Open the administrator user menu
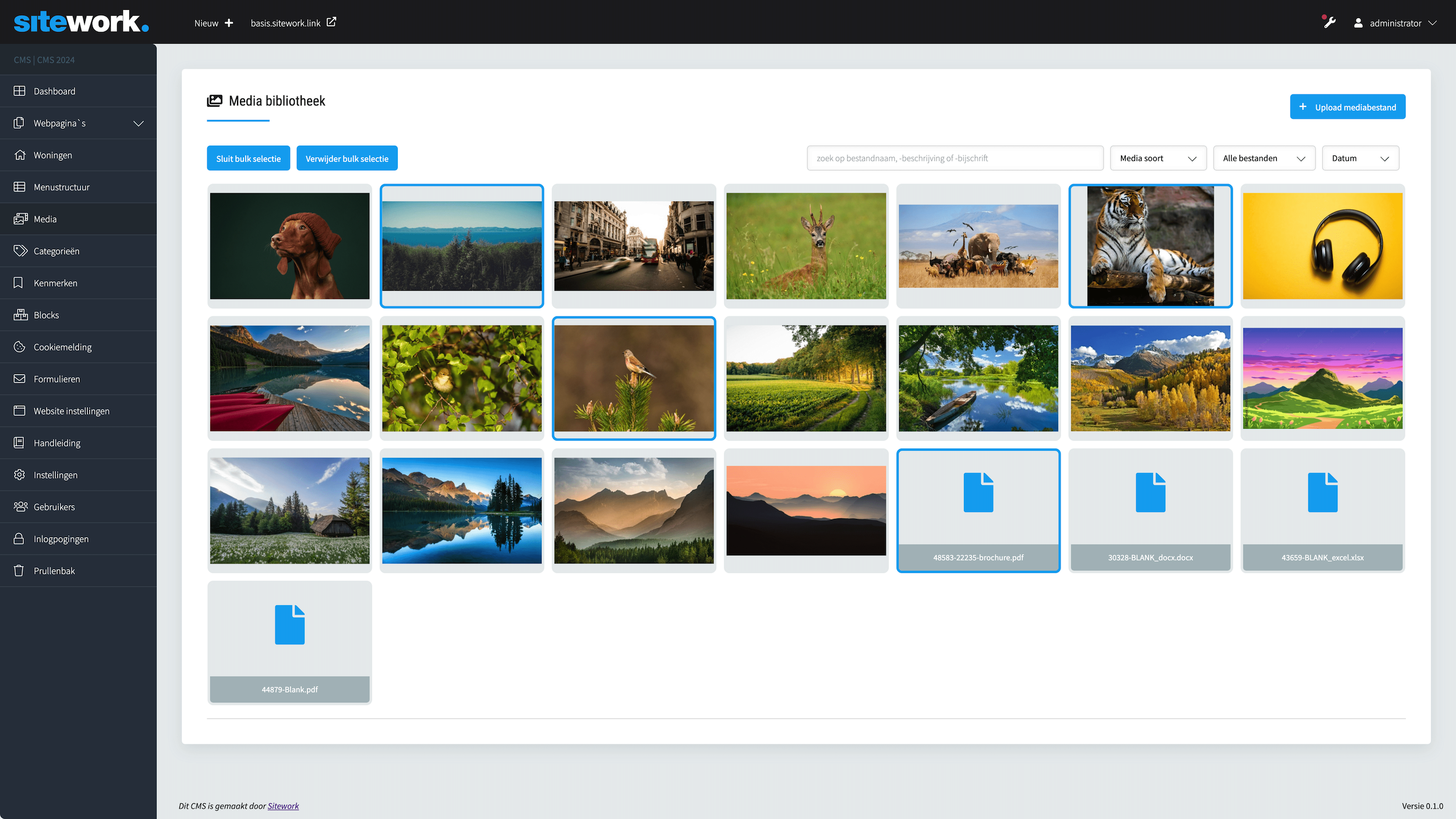Image resolution: width=1456 pixels, height=819 pixels. point(1395,23)
